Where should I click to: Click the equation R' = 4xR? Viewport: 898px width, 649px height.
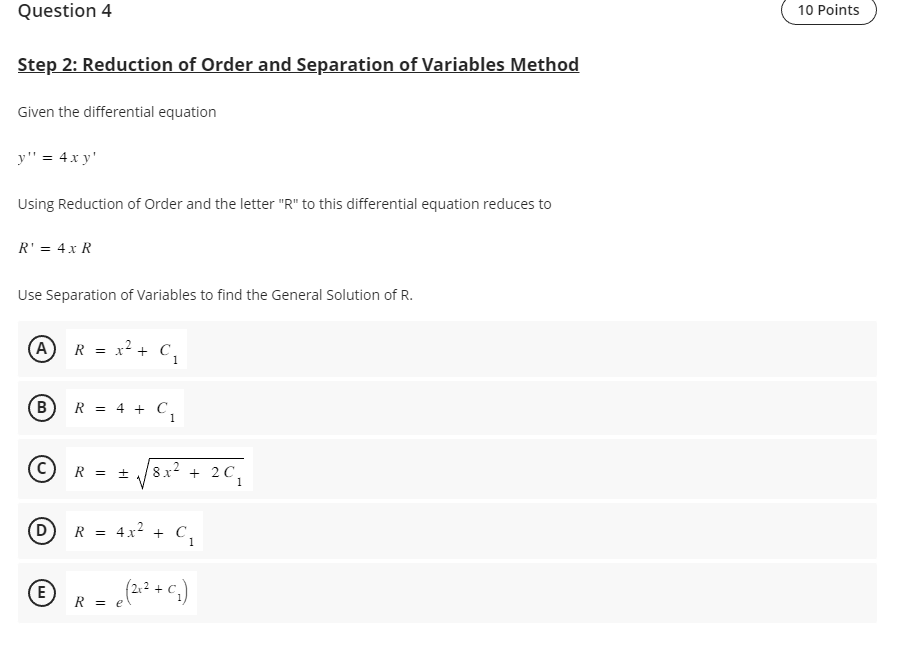click(x=54, y=247)
